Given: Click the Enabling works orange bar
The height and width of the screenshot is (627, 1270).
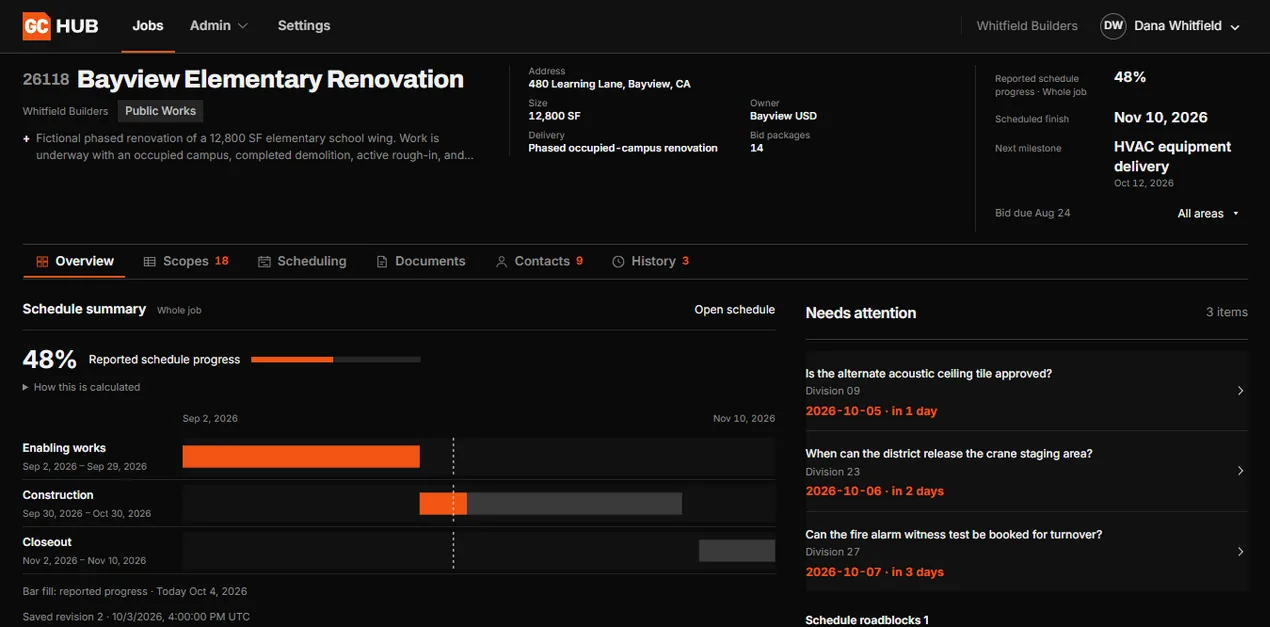Looking at the screenshot, I should pos(301,457).
